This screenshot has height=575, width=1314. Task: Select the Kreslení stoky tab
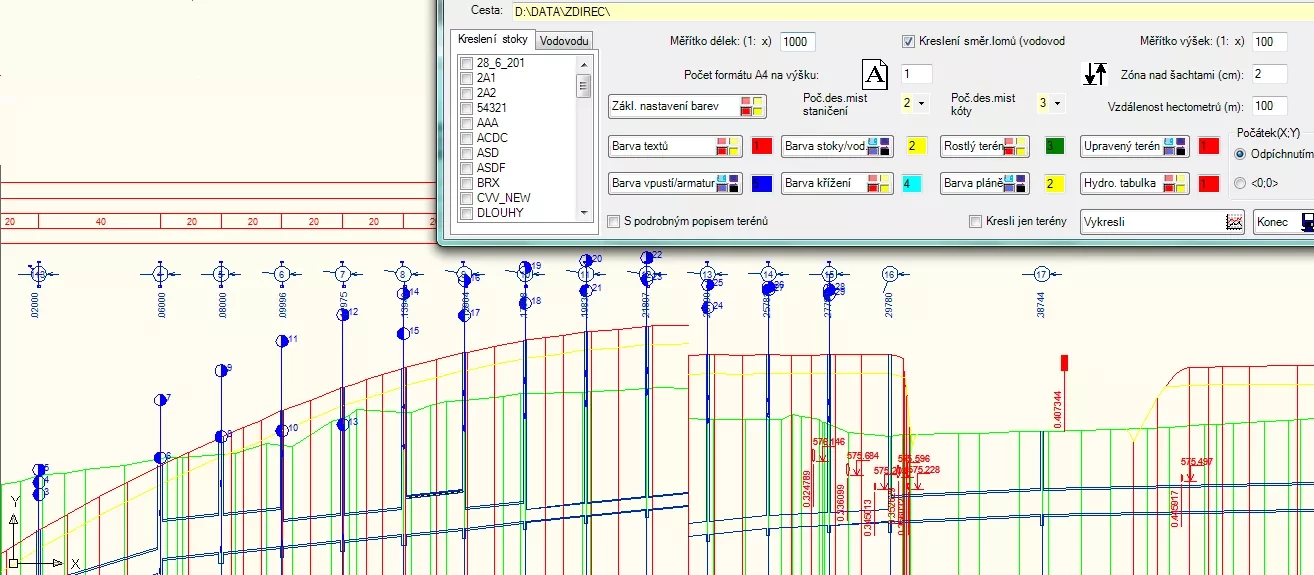coord(492,40)
